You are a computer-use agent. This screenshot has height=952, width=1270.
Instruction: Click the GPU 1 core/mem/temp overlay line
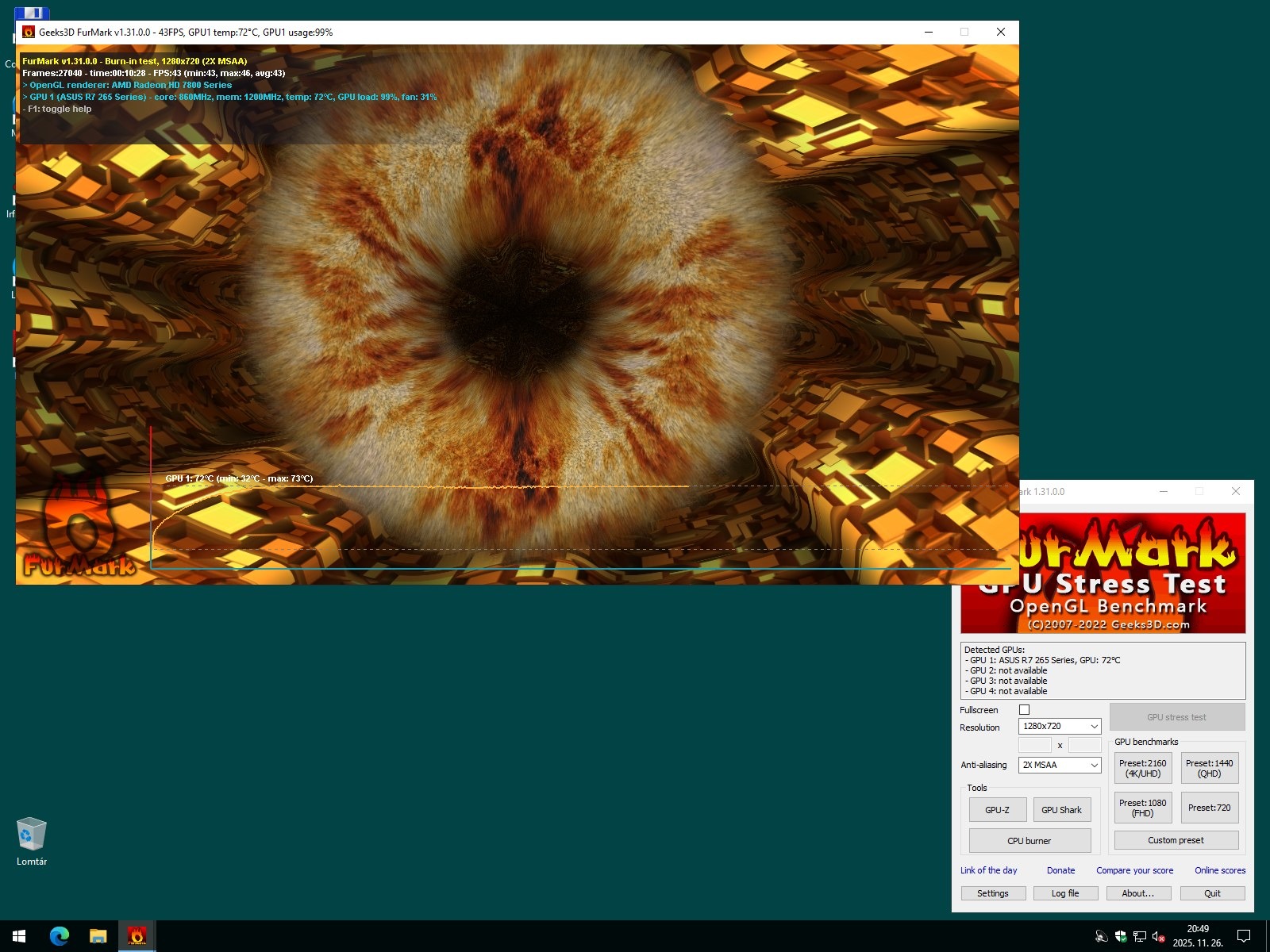(229, 97)
